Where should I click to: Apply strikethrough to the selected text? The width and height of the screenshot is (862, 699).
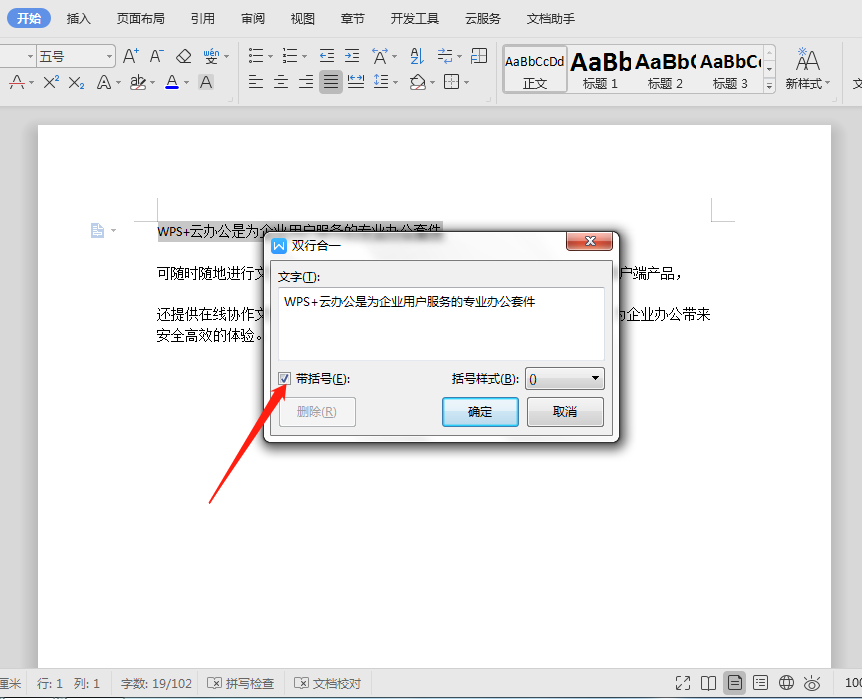pyautogui.click(x=17, y=82)
